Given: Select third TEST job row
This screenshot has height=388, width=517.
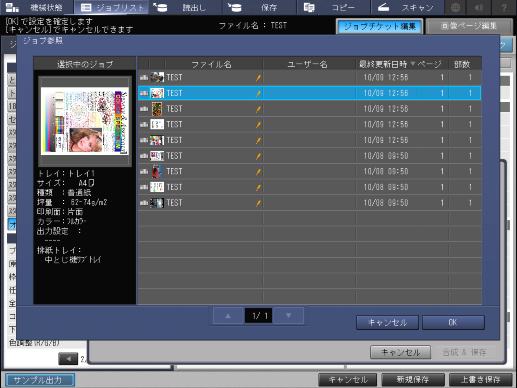Looking at the screenshot, I should point(309,109).
